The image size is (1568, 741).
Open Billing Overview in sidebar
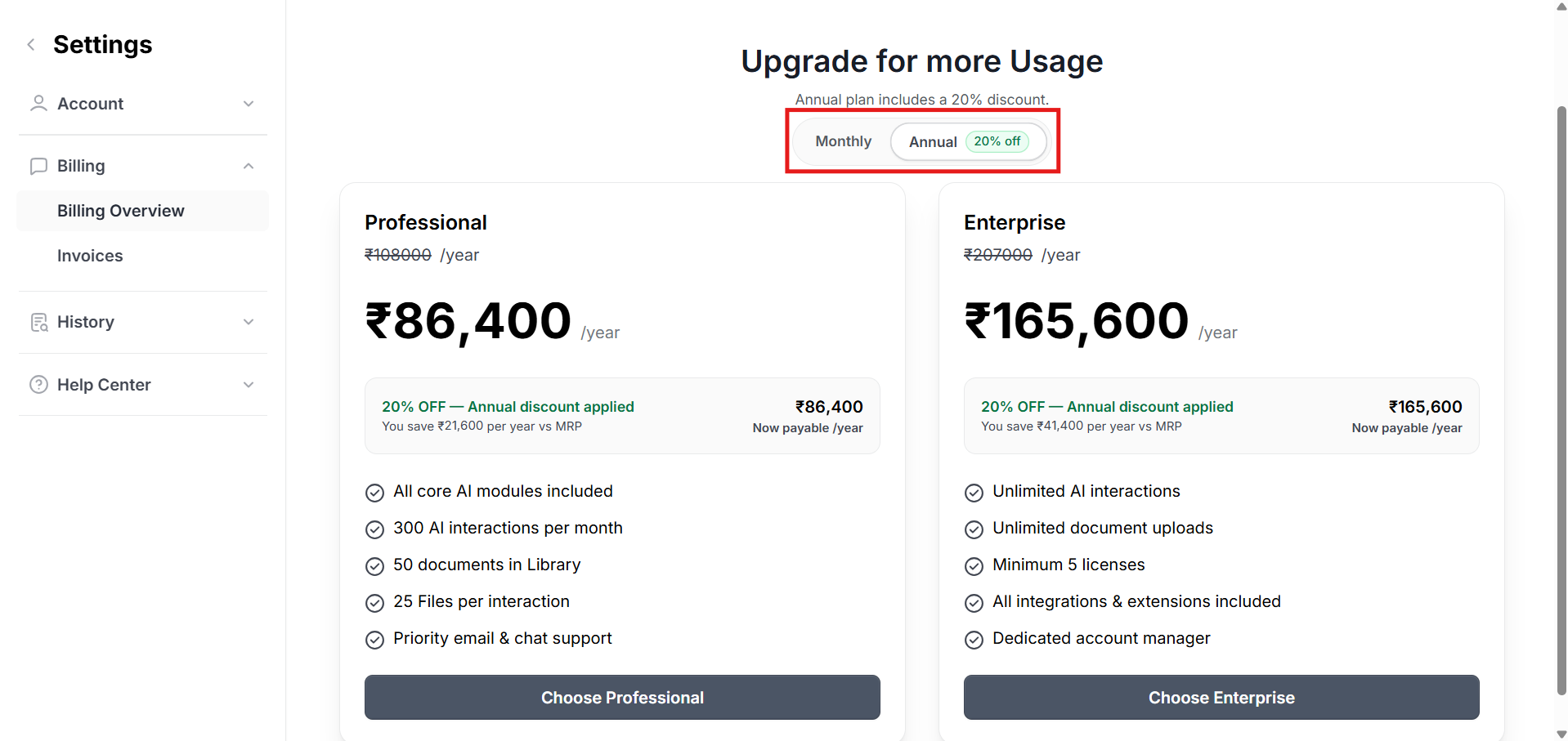click(x=121, y=211)
